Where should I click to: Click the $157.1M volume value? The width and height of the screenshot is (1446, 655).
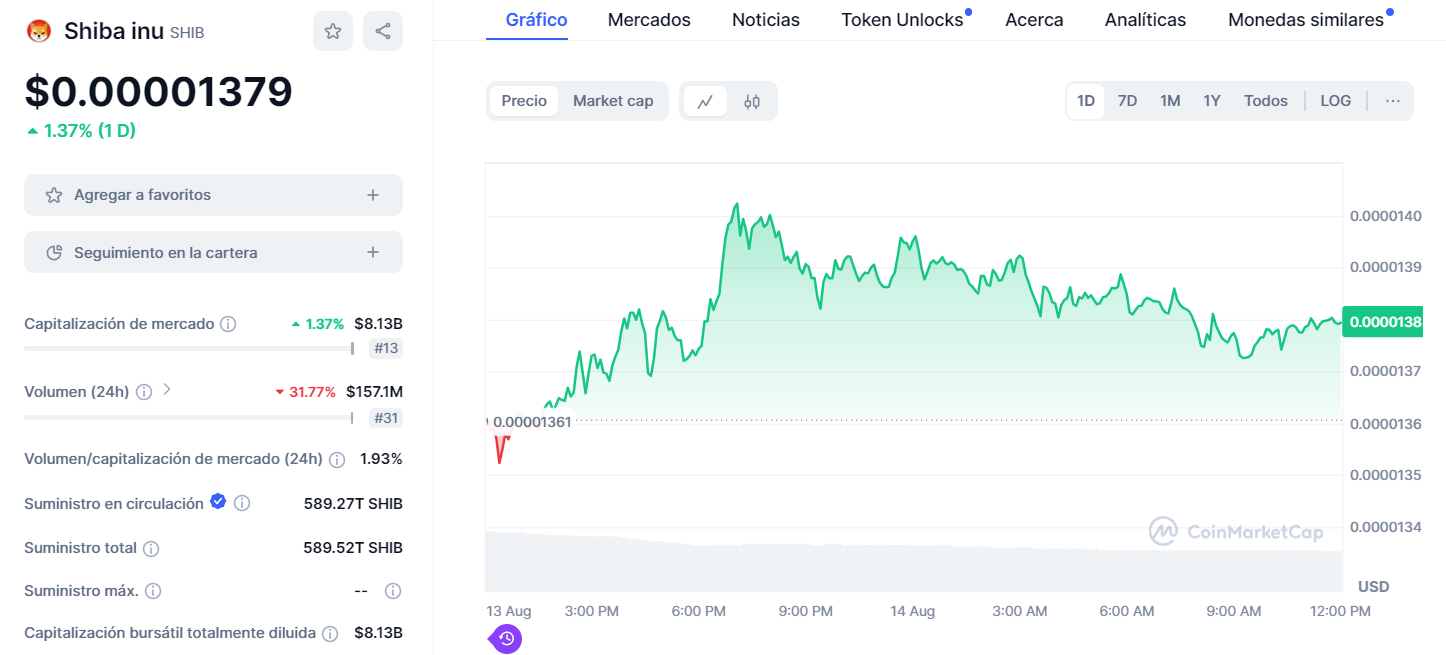374,392
